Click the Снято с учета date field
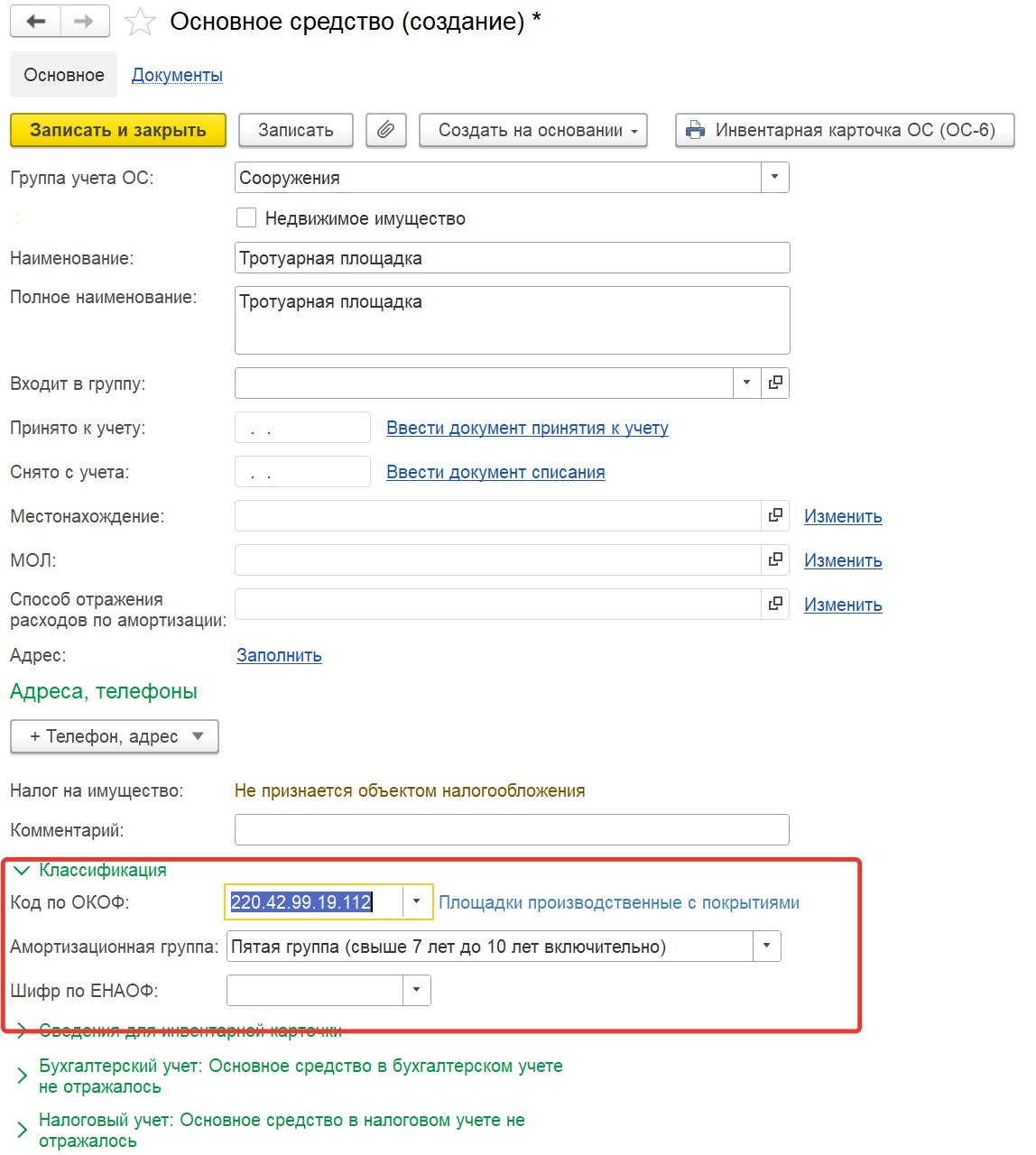This screenshot has height=1155, width=1036. (302, 471)
